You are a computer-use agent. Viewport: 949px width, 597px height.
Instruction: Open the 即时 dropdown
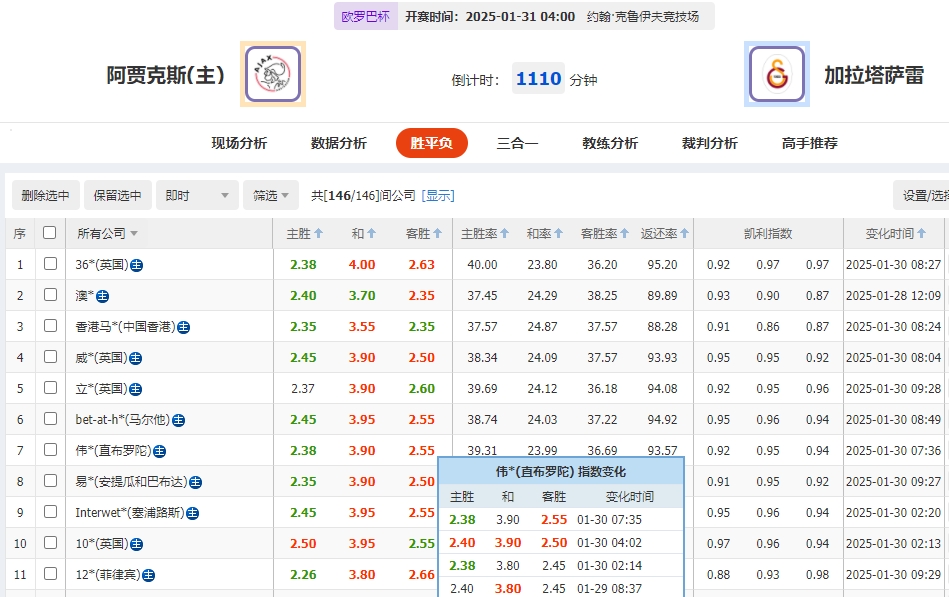click(x=196, y=195)
